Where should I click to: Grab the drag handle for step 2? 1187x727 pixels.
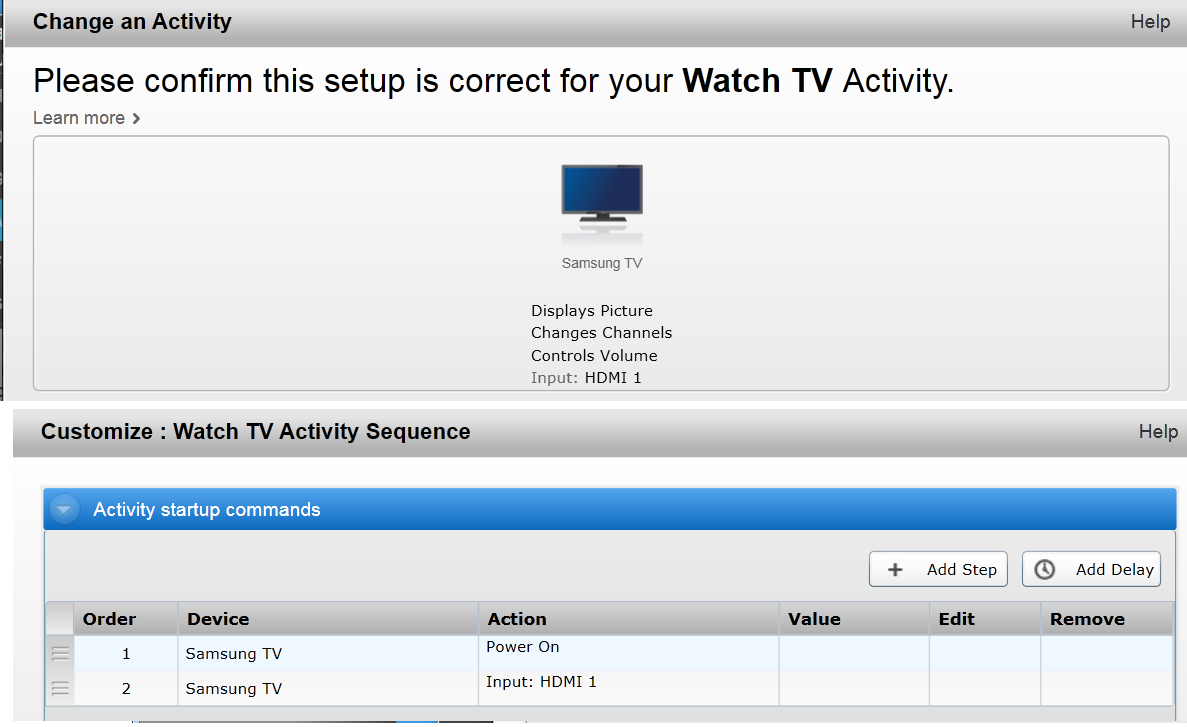60,688
